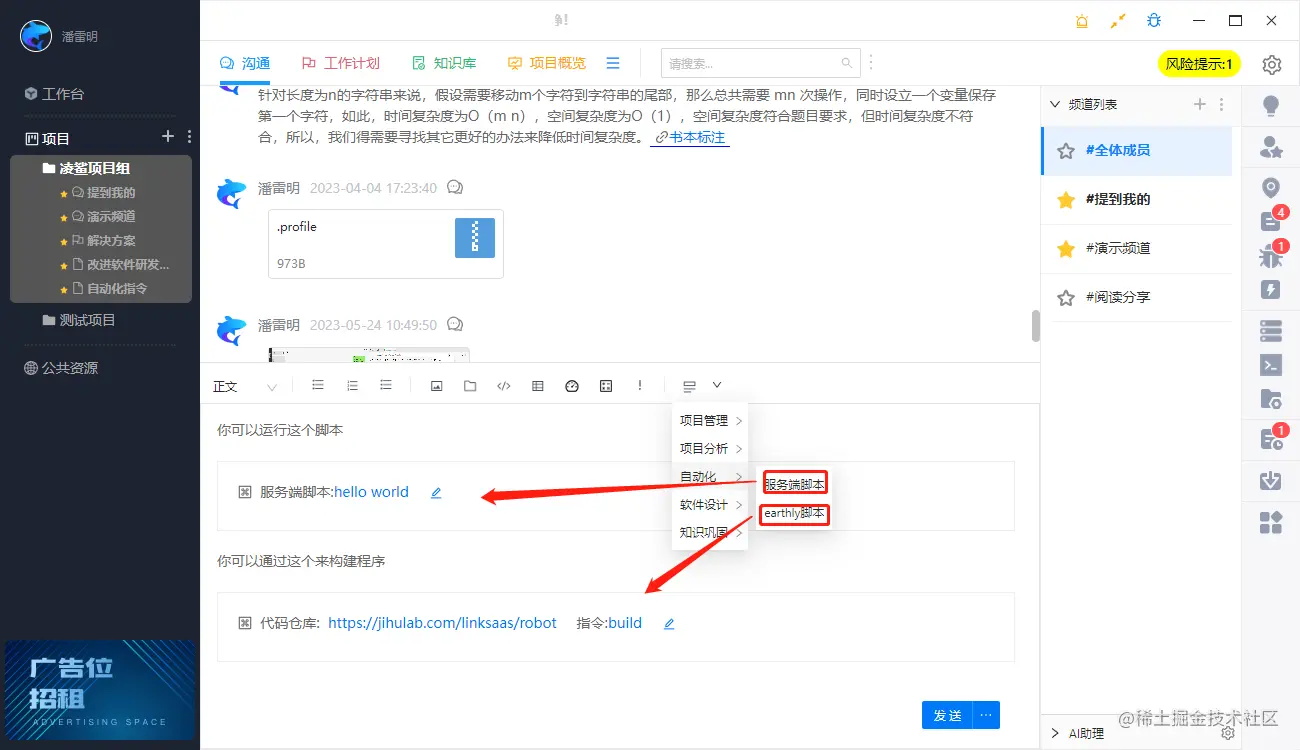Choose earthly脚本 from the submenu
Image resolution: width=1300 pixels, height=750 pixels.
(x=795, y=514)
